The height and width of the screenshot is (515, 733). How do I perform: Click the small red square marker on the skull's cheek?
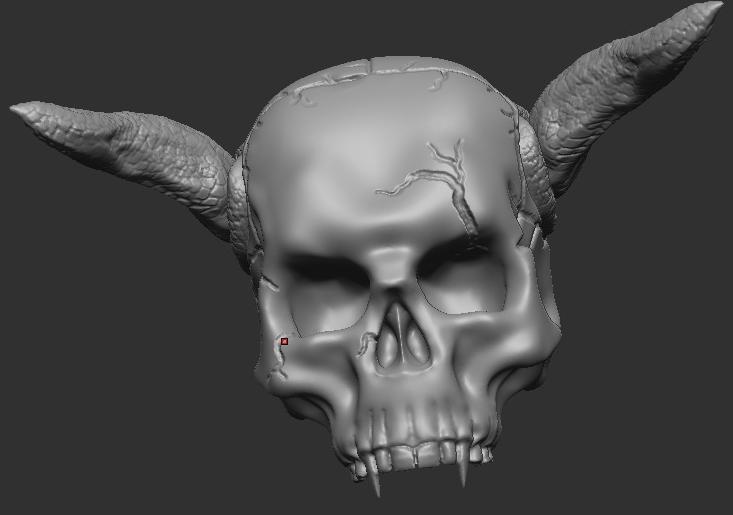pos(284,342)
